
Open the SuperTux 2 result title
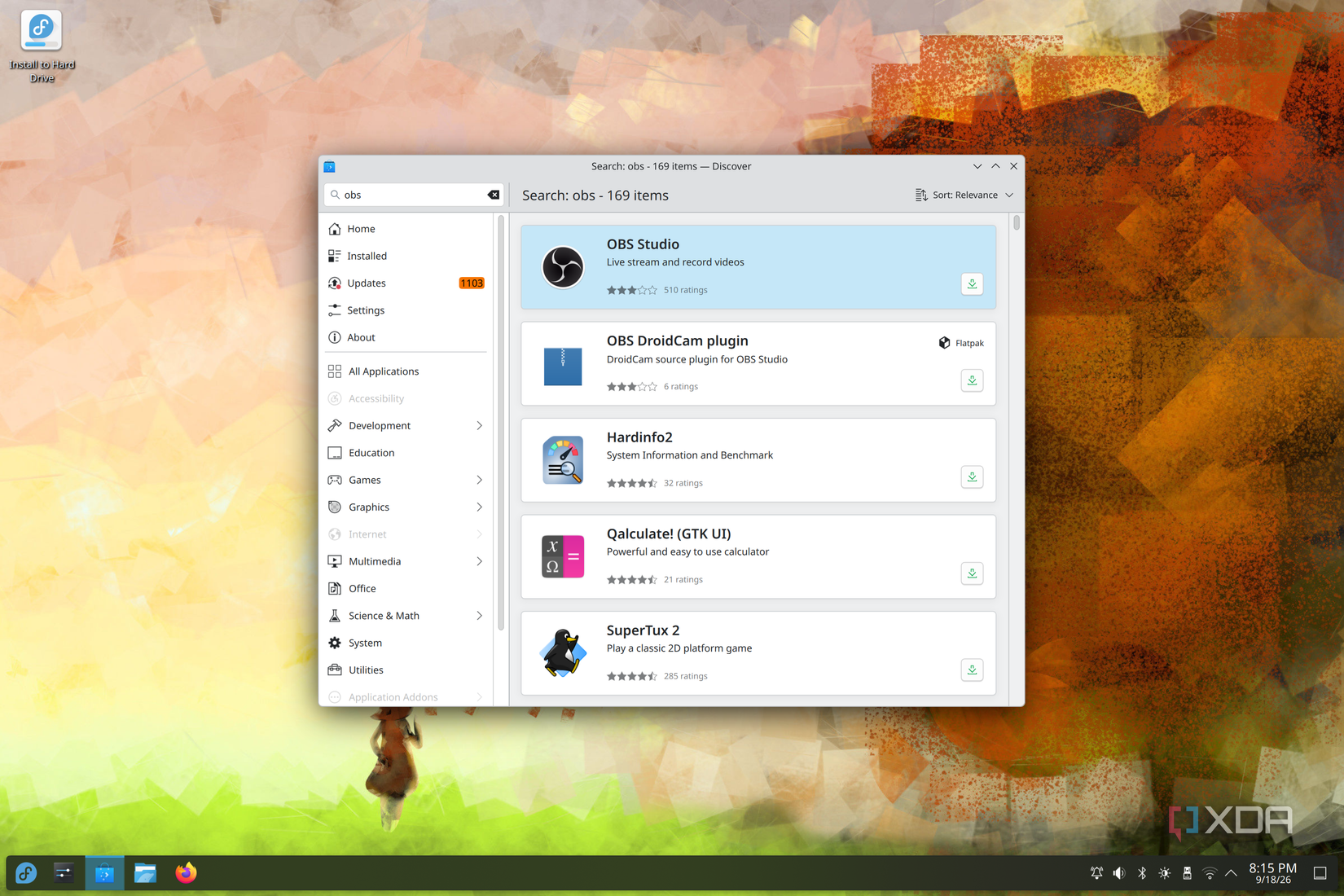click(643, 630)
